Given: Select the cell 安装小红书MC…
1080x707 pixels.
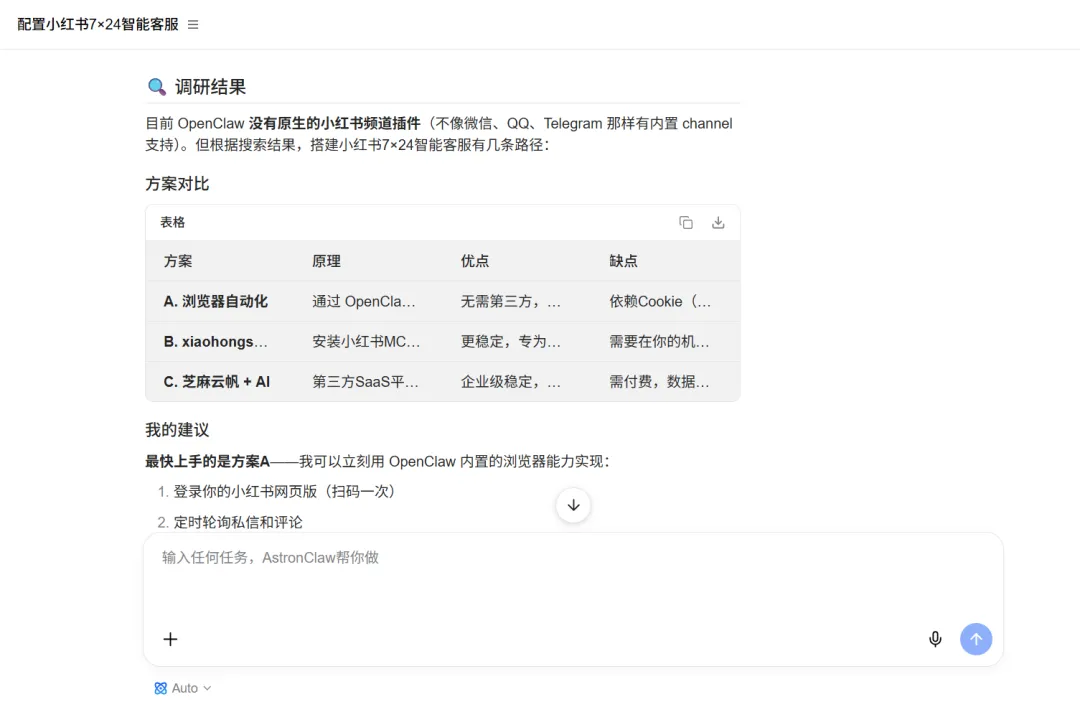Looking at the screenshot, I should pyautogui.click(x=366, y=342).
